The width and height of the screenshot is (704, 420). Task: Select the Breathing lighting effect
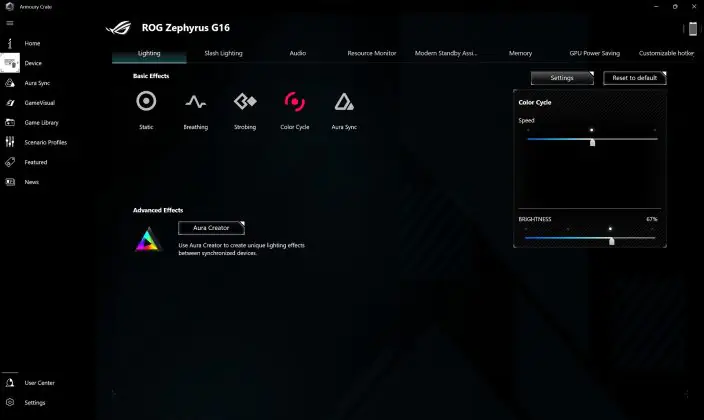(x=196, y=102)
